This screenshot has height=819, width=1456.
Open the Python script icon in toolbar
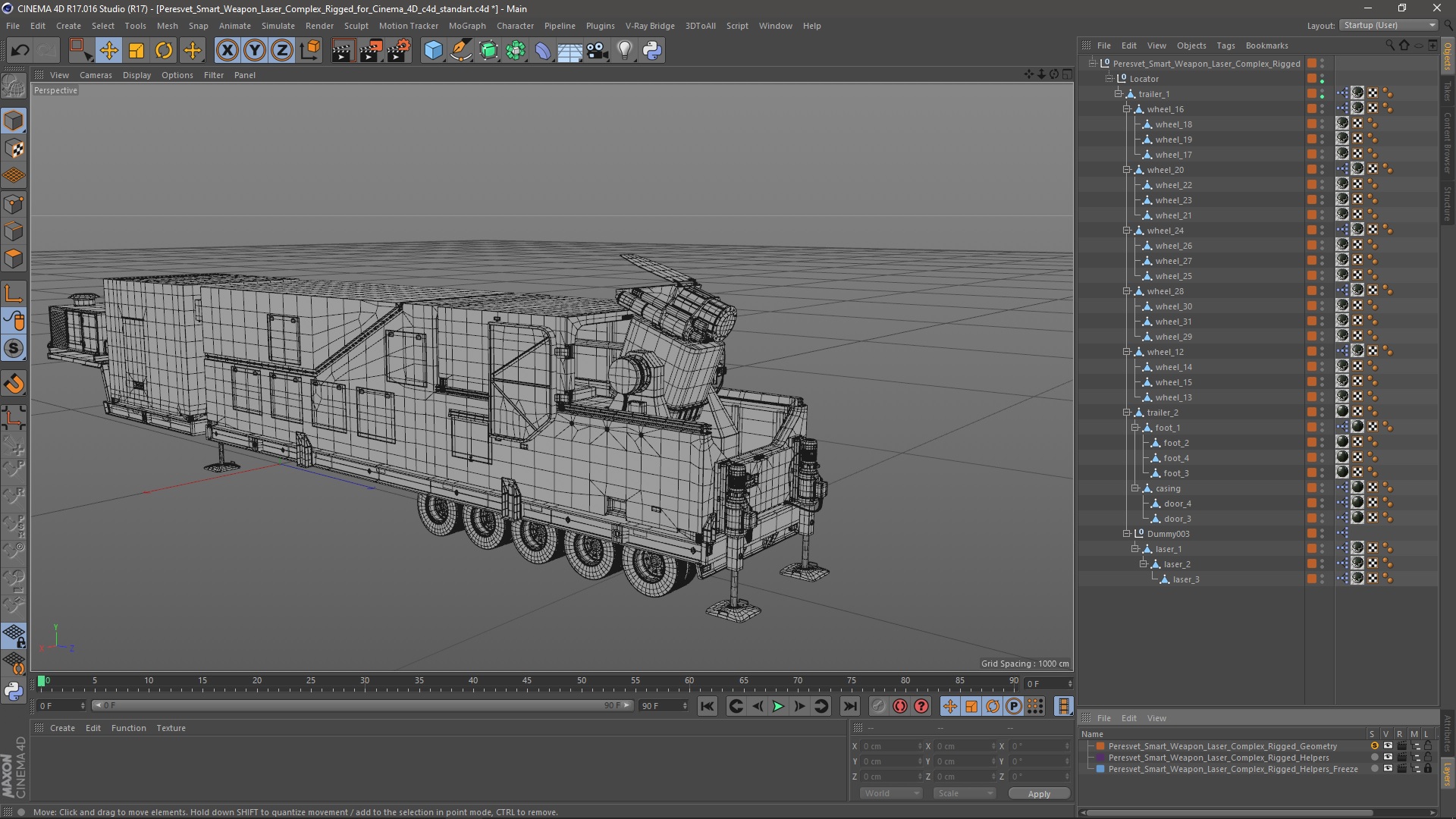coord(652,51)
